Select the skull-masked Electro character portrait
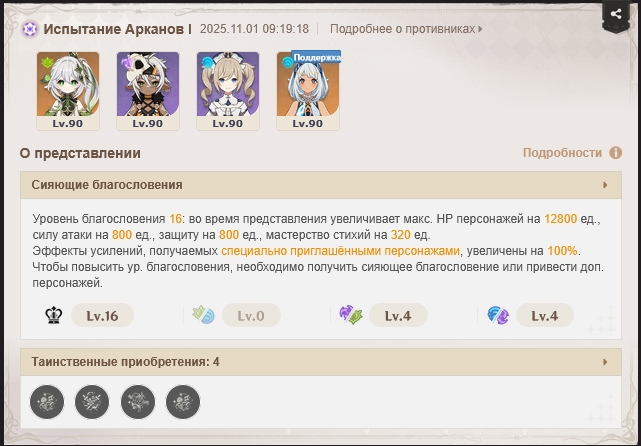The width and height of the screenshot is (641, 446). tap(148, 91)
